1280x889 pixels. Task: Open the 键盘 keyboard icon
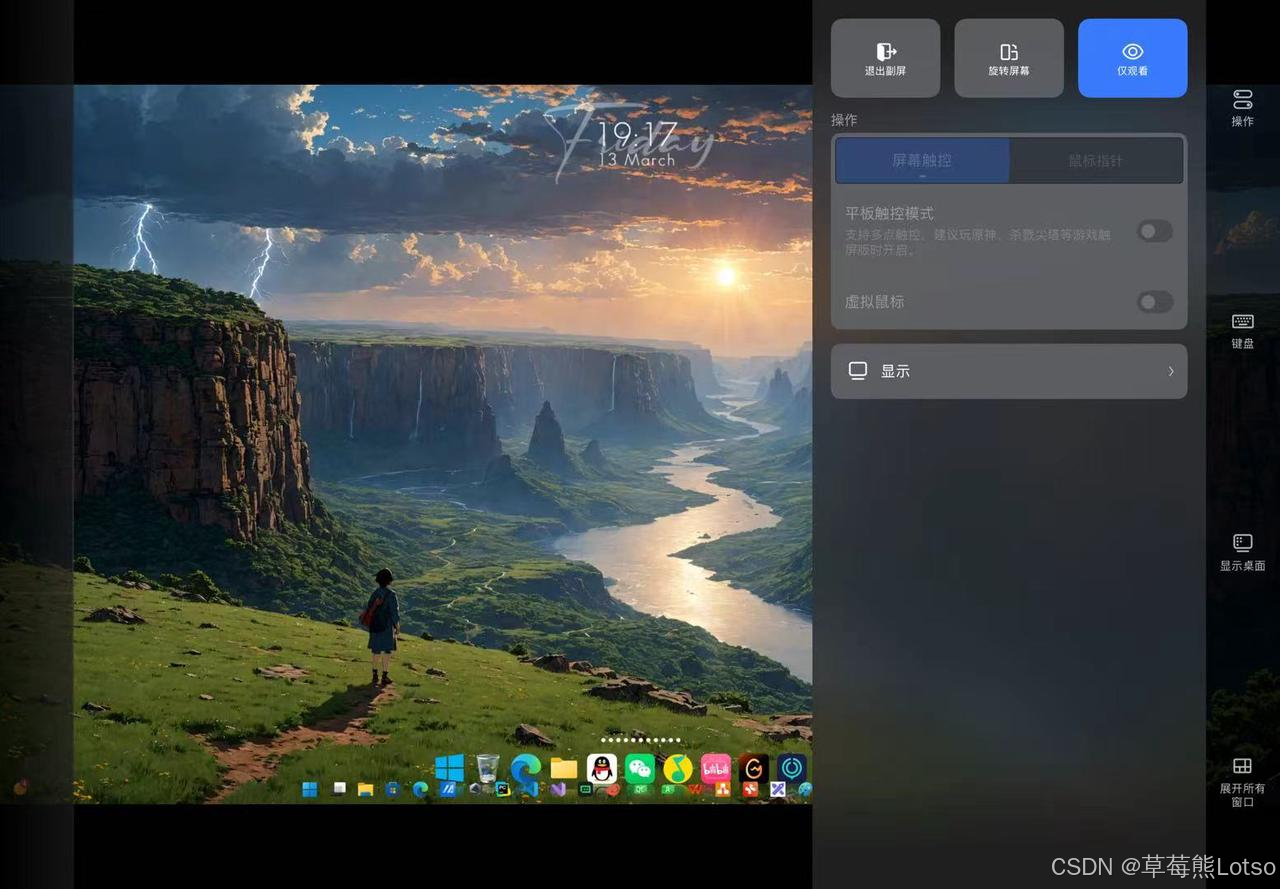click(1242, 330)
